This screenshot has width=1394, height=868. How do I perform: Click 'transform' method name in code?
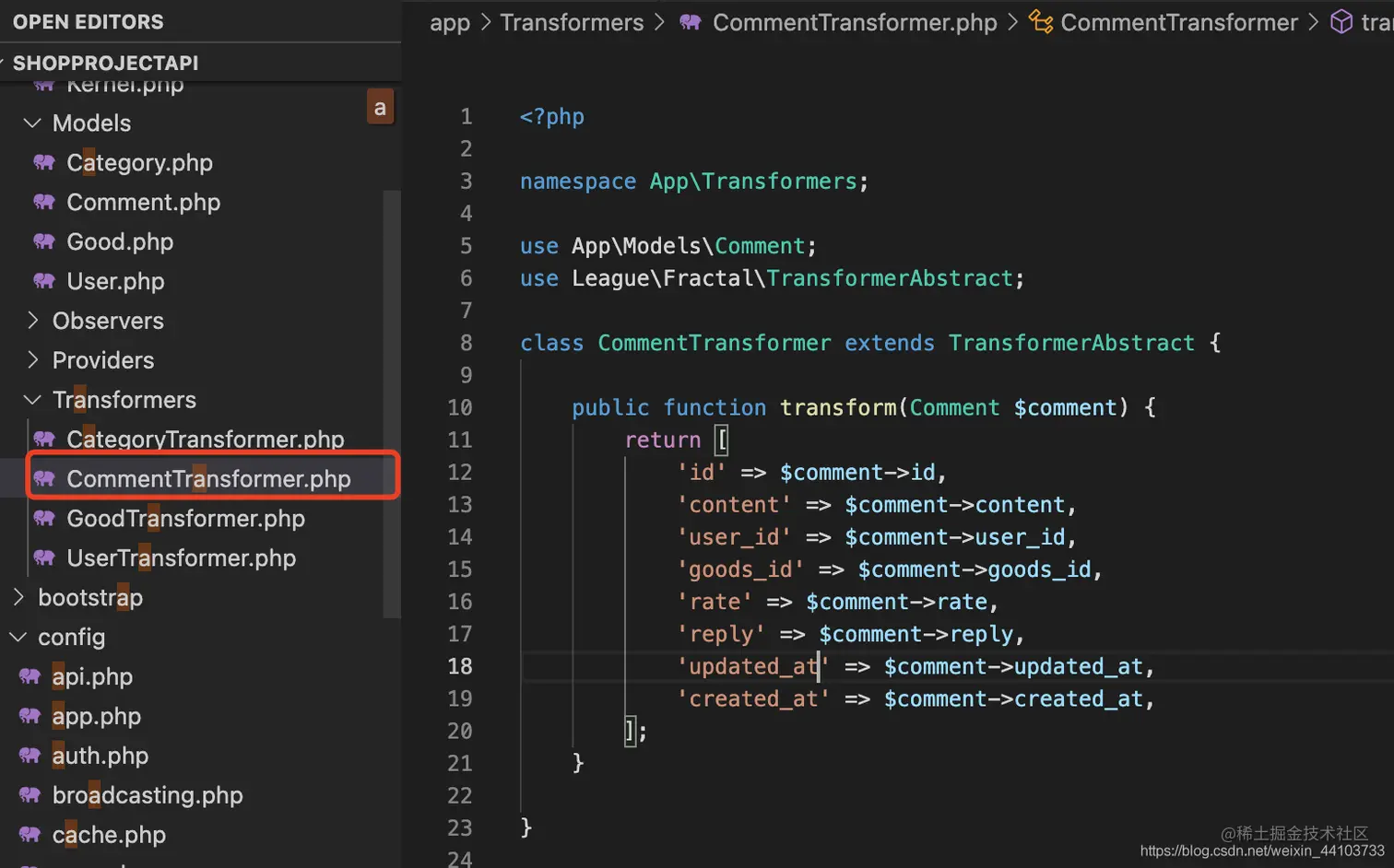point(838,407)
